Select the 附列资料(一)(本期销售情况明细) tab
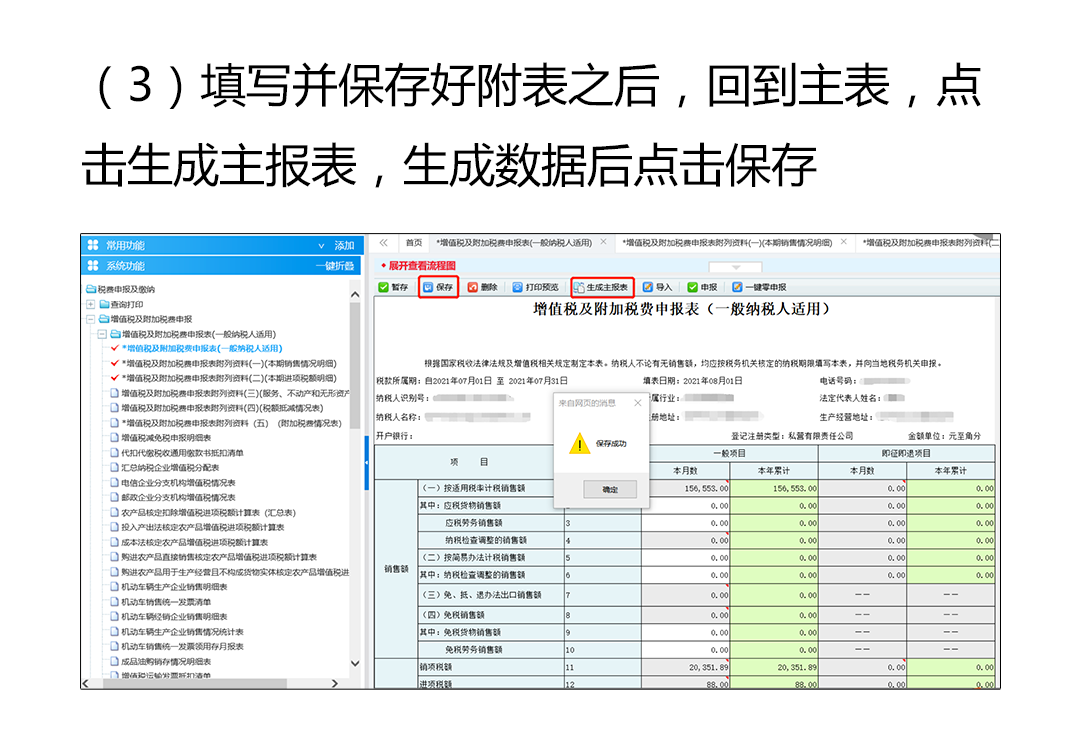This screenshot has width=1080, height=753. click(727, 243)
